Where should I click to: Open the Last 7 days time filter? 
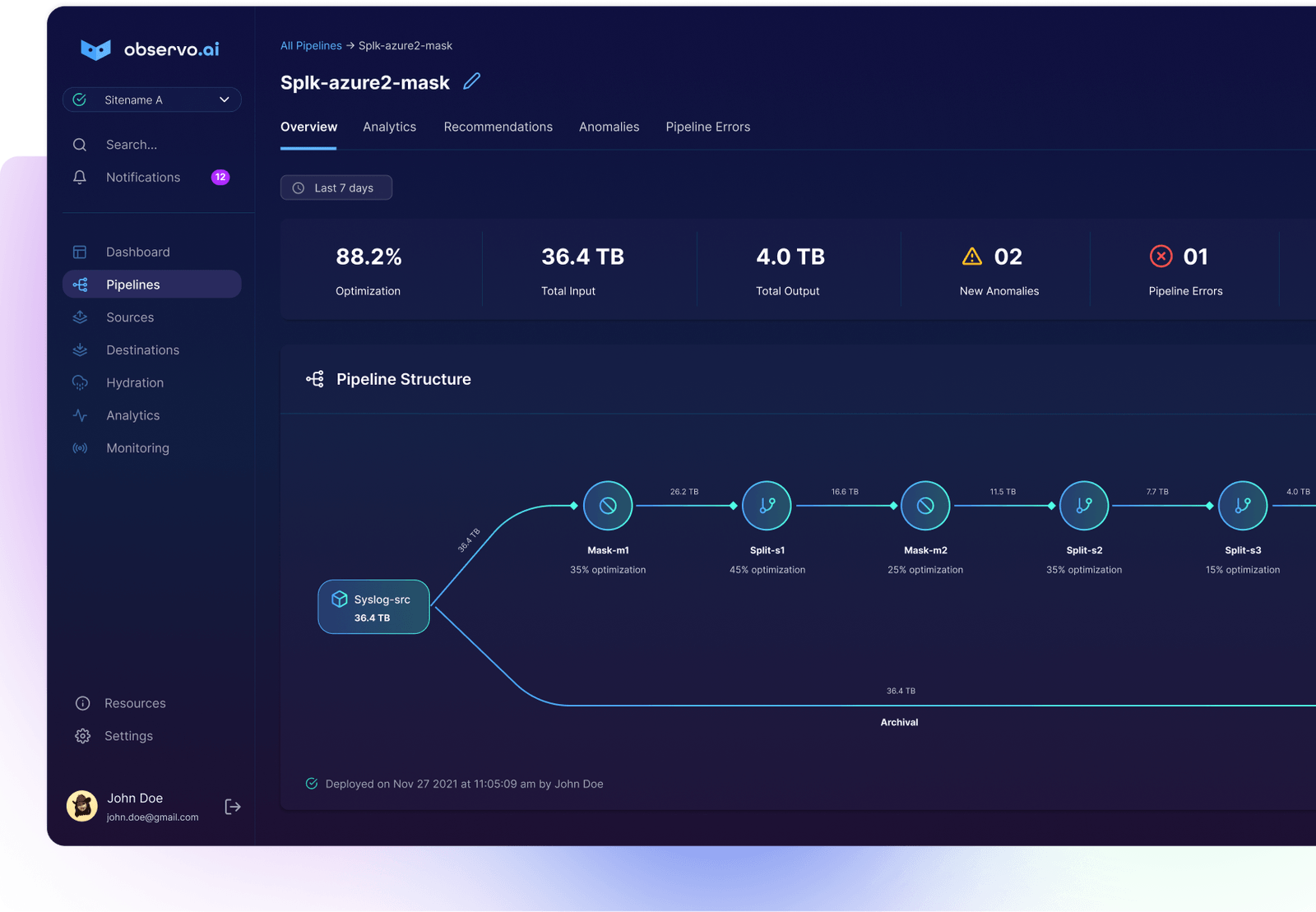pyautogui.click(x=336, y=187)
